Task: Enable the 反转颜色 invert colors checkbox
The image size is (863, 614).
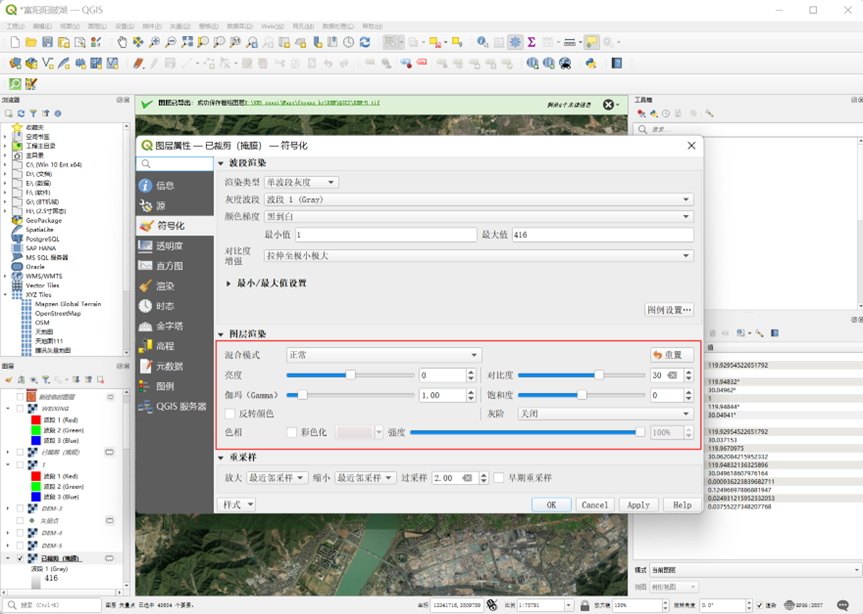Action: 231,413
